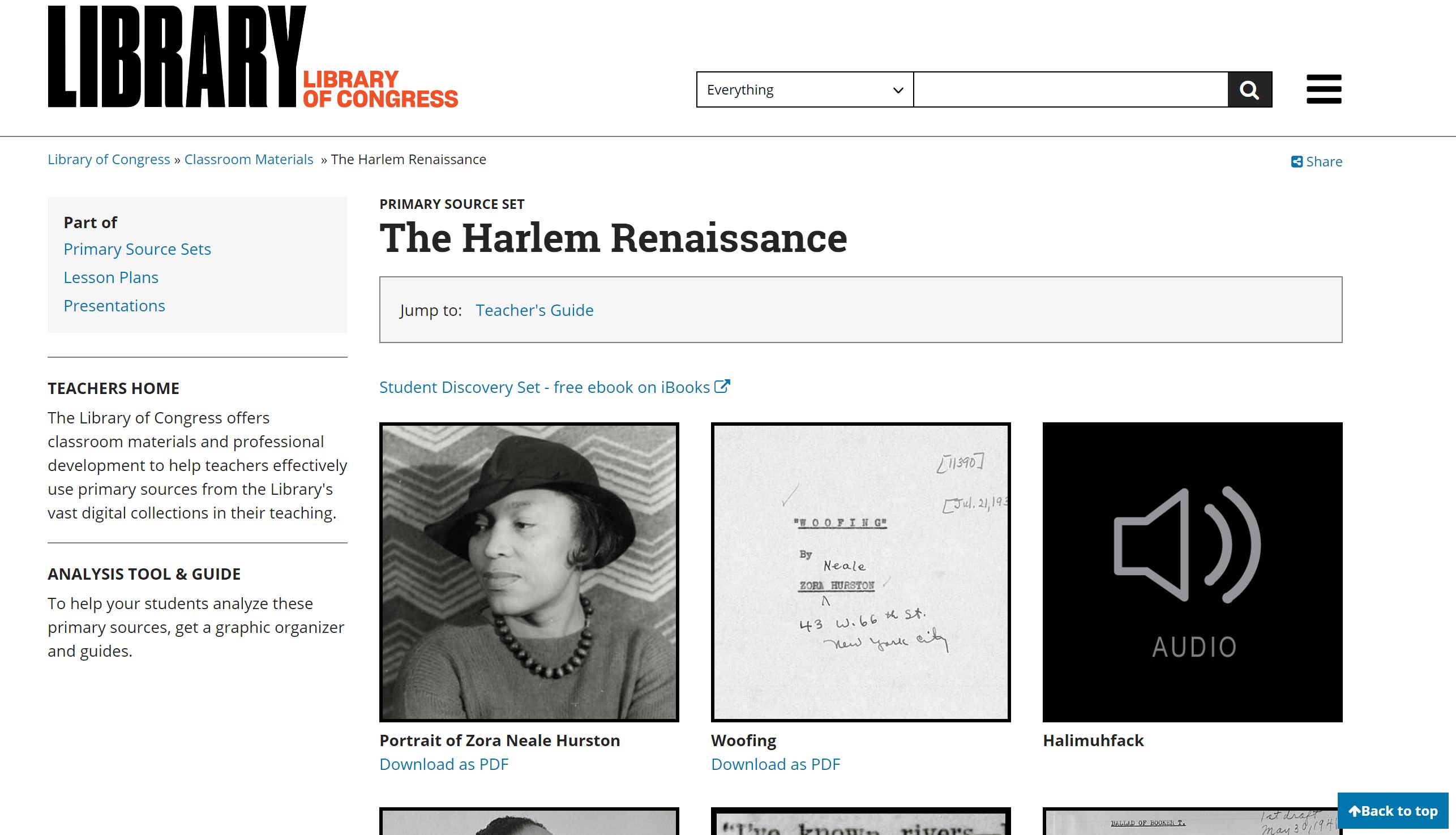Open the Woofing manuscript thumbnail
The height and width of the screenshot is (835, 1456).
[x=861, y=572]
